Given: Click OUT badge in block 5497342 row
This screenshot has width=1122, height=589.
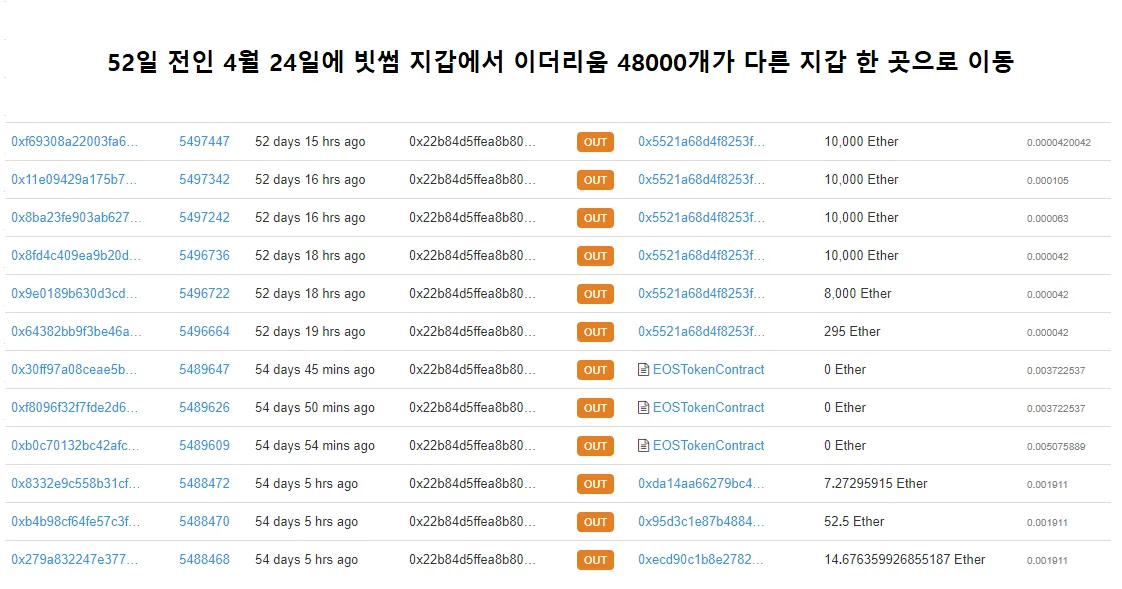Looking at the screenshot, I should click(595, 180).
